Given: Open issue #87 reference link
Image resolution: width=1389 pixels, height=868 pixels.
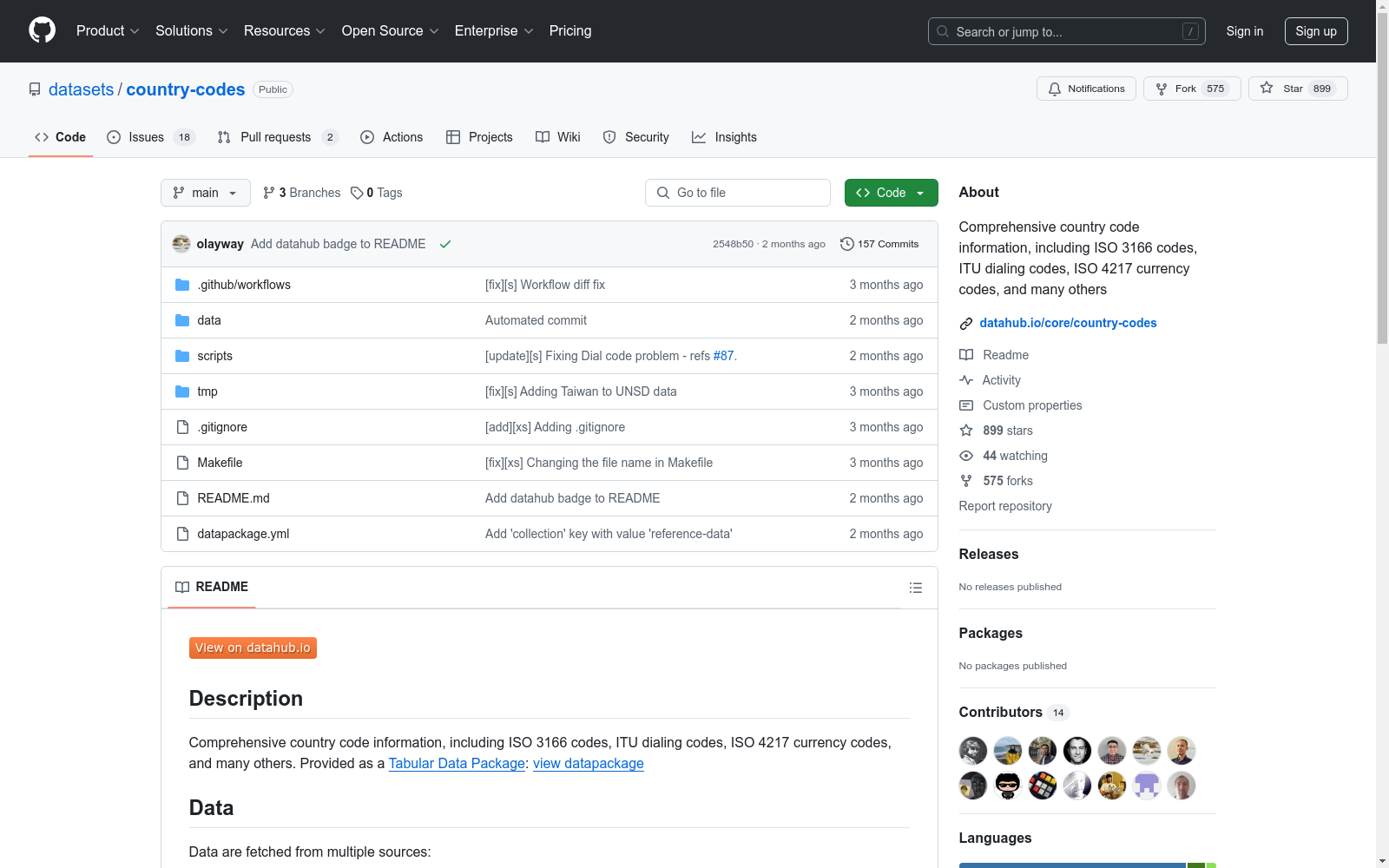Looking at the screenshot, I should [723, 356].
